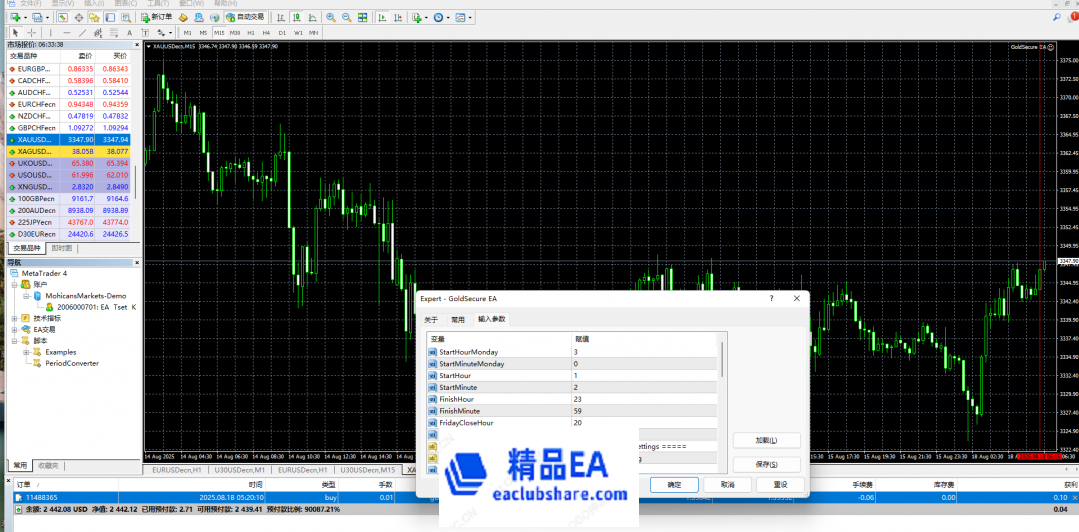Select the FridayCloseHour parameter row
The height and width of the screenshot is (532, 1079).
click(x=573, y=423)
